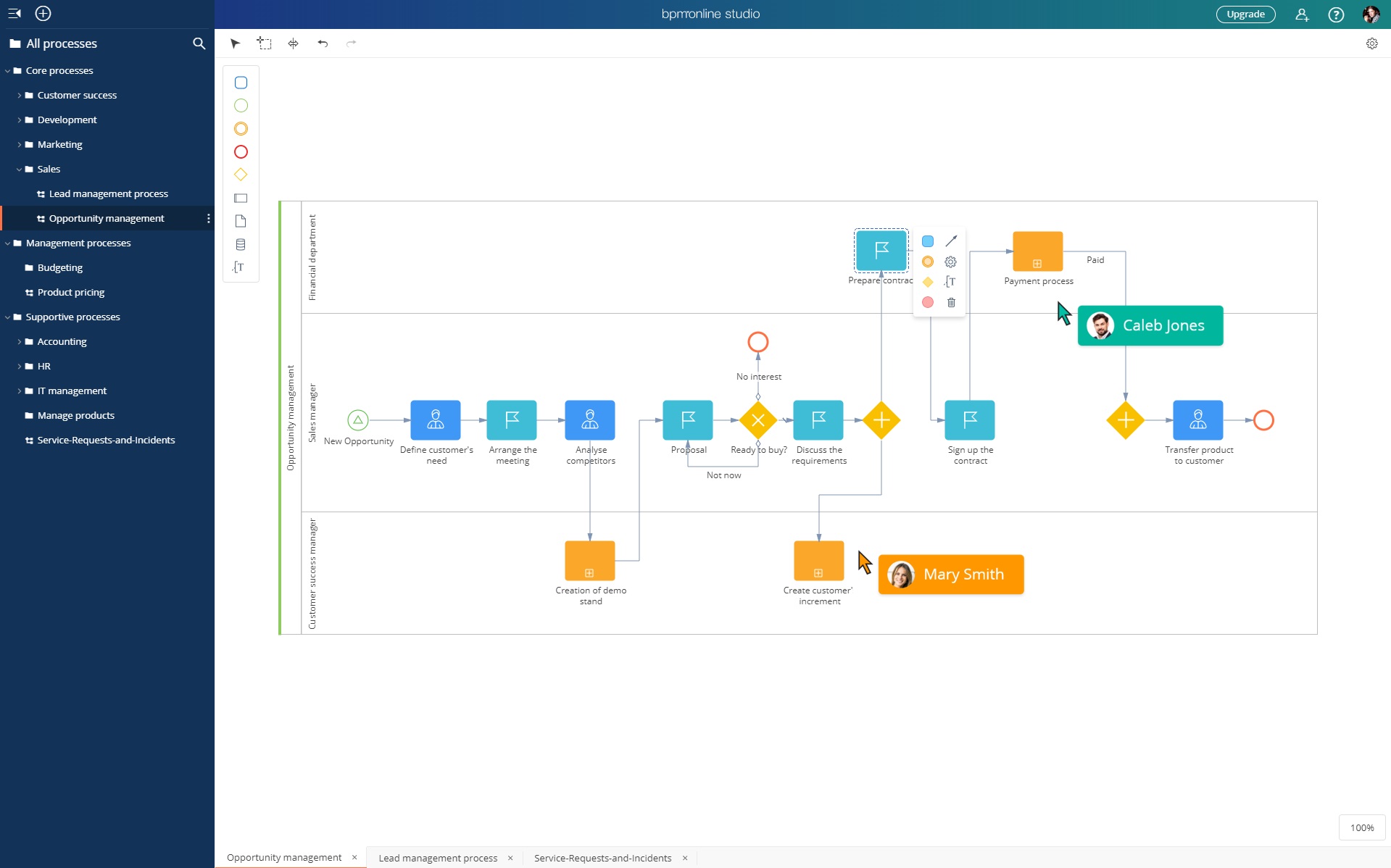Image resolution: width=1391 pixels, height=868 pixels.
Task: Open the process designer settings gear at top right
Action: [1371, 43]
